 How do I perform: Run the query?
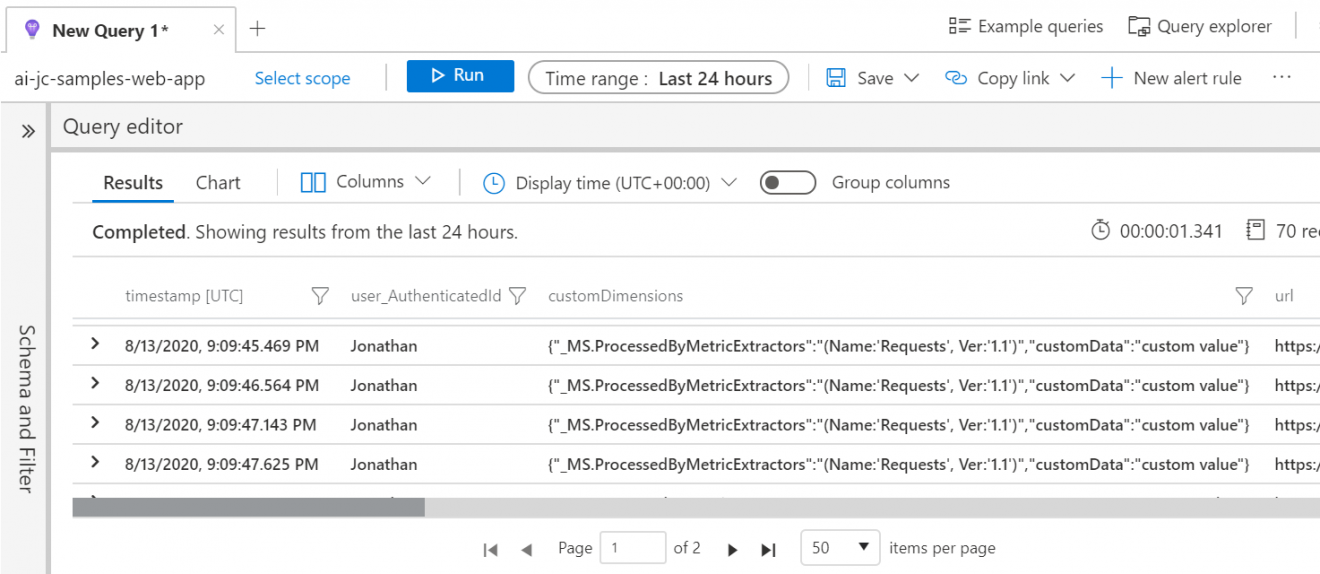click(x=460, y=76)
